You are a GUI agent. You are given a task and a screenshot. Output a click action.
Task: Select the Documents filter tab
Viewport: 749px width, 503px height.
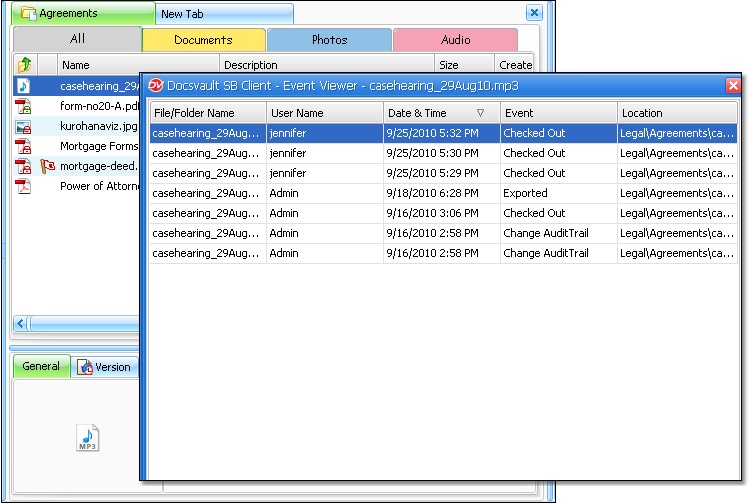203,40
